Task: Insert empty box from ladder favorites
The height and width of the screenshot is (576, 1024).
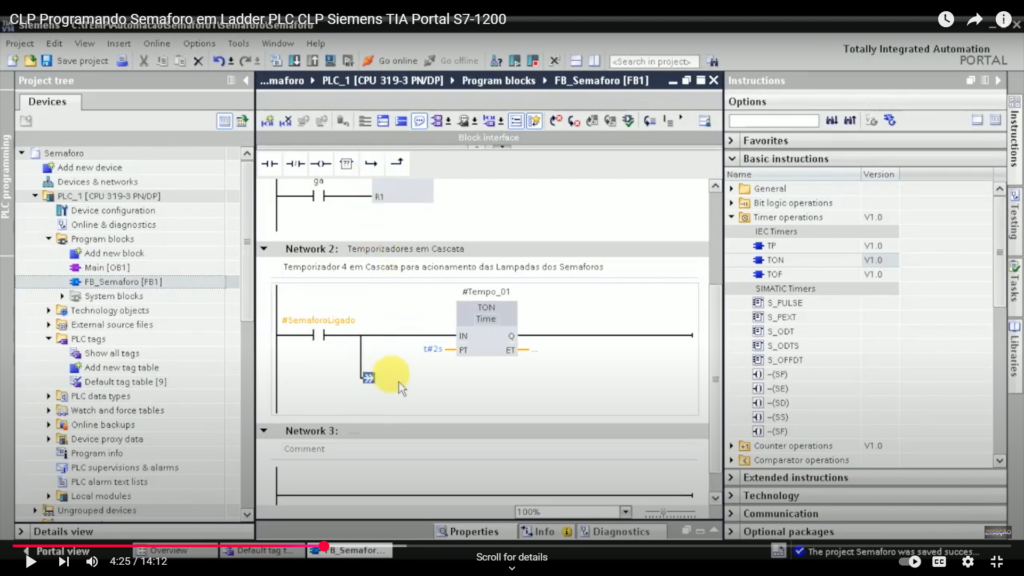Action: pyautogui.click(x=346, y=163)
